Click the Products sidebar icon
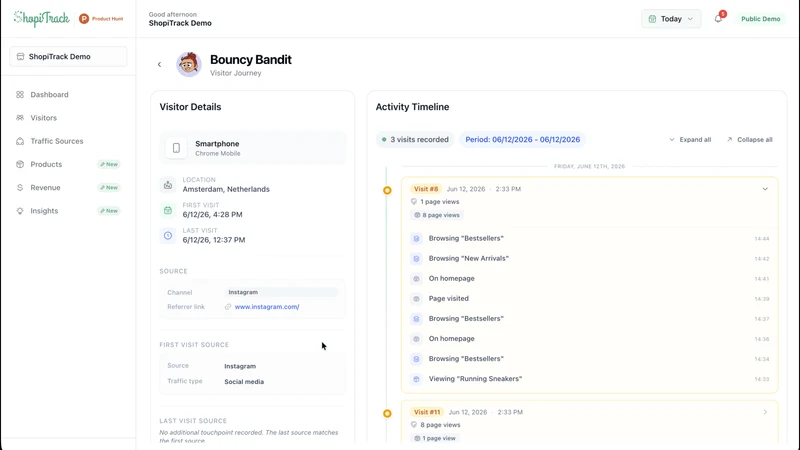This screenshot has width=800, height=450. [20, 164]
